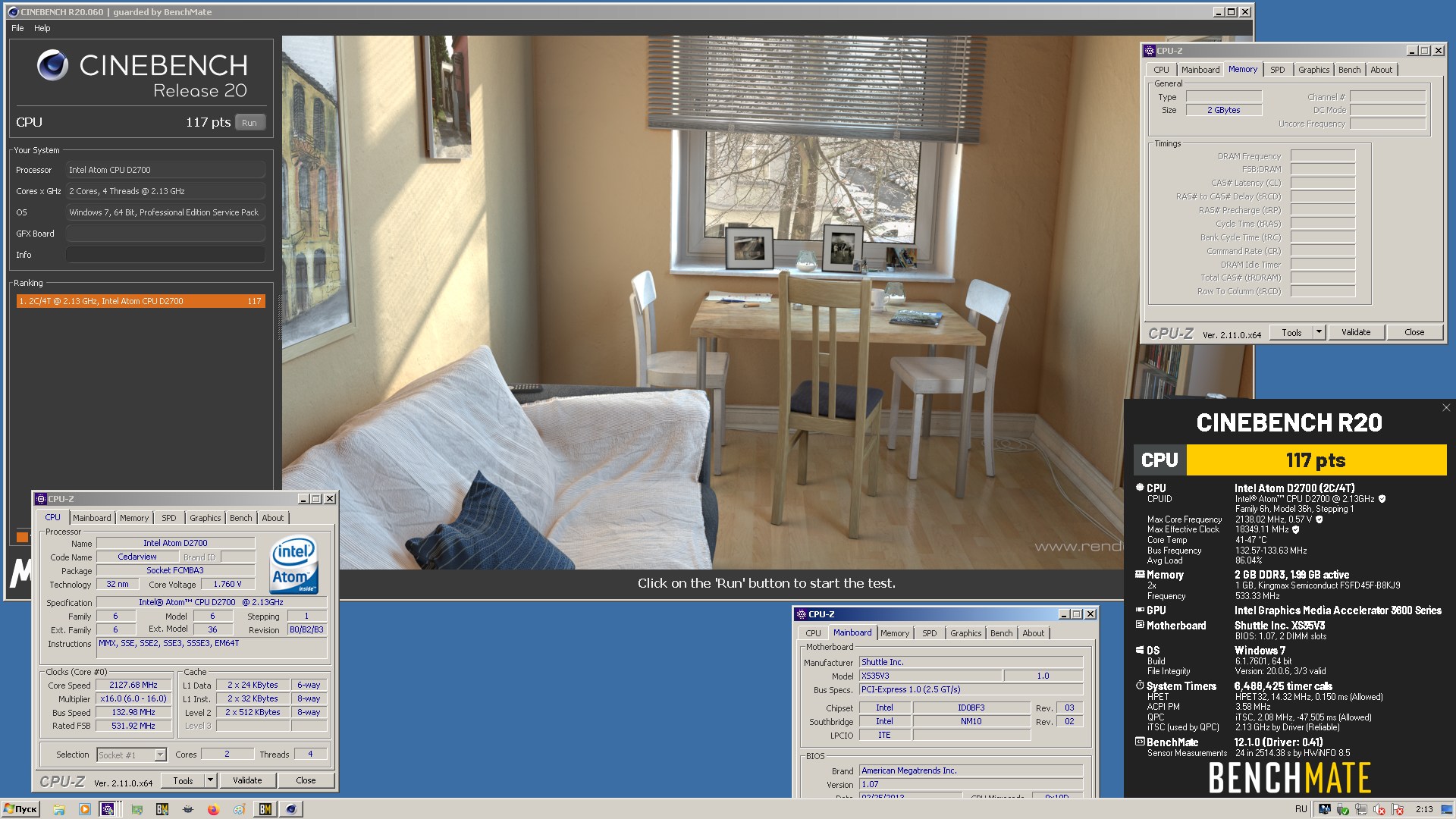Open the Cinebench File menu
This screenshot has width=1456, height=819.
pyautogui.click(x=17, y=28)
